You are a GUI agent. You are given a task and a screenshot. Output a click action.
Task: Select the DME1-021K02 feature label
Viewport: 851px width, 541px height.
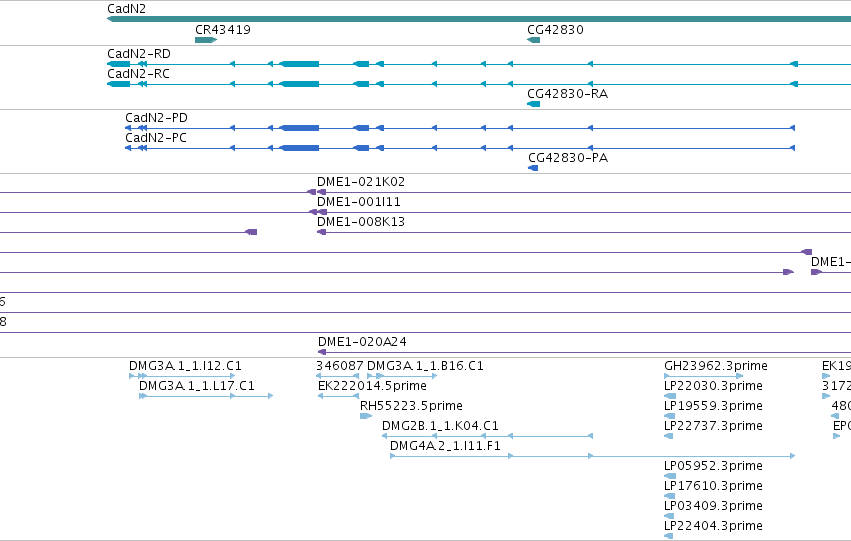coord(361,182)
